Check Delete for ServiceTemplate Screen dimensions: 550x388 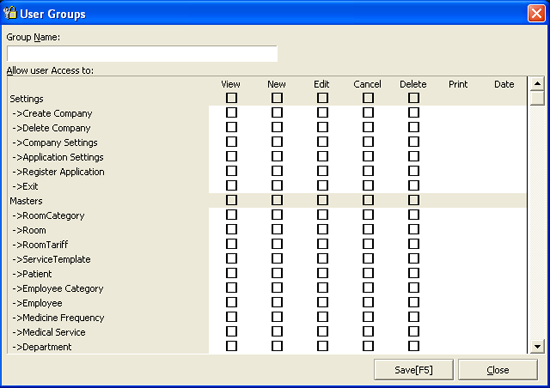coord(414,259)
